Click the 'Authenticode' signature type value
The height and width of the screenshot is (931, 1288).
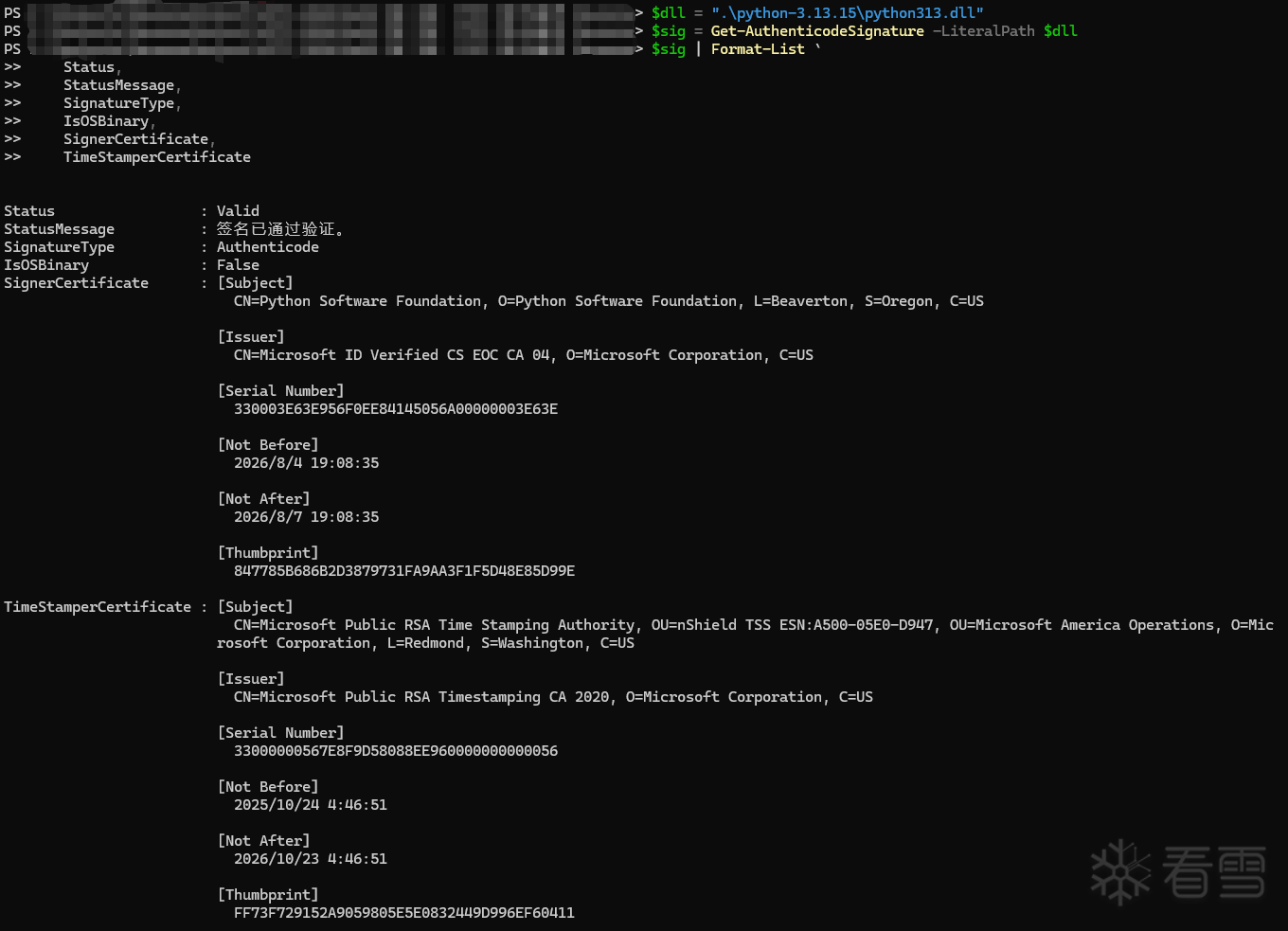(268, 247)
